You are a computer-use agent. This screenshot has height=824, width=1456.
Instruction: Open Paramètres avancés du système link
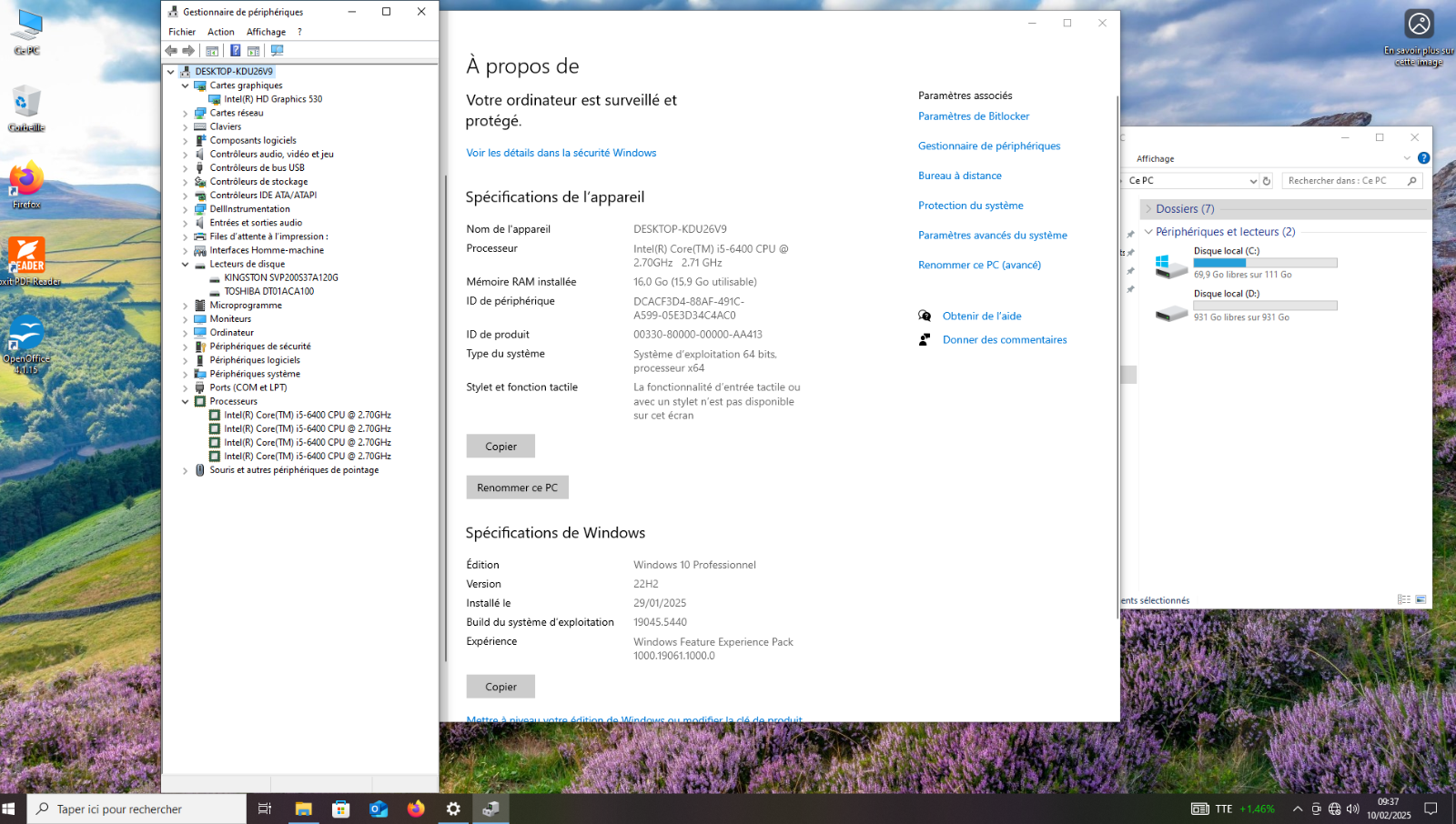pyautogui.click(x=993, y=236)
